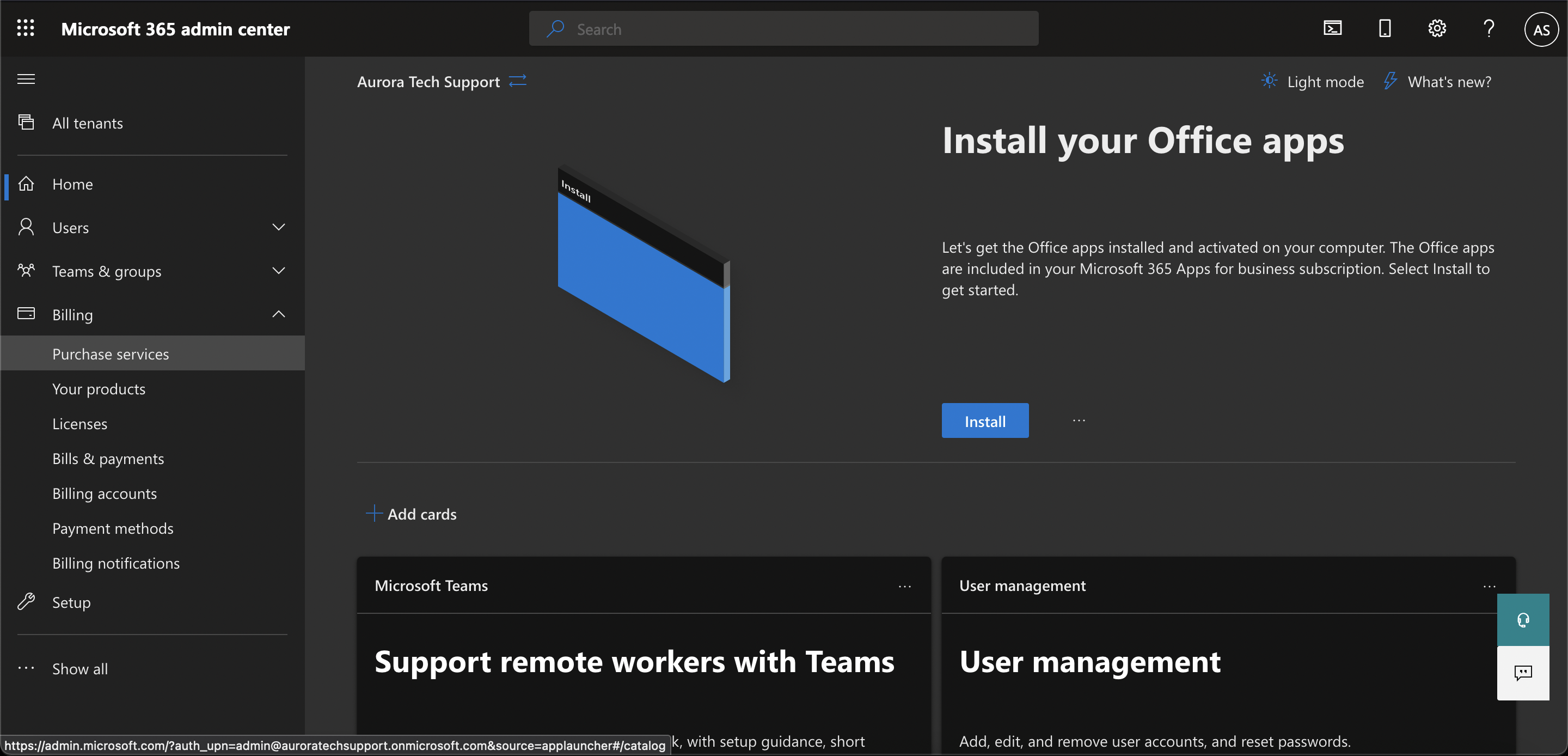Select Purchase services under Billing
1568x756 pixels.
point(110,353)
